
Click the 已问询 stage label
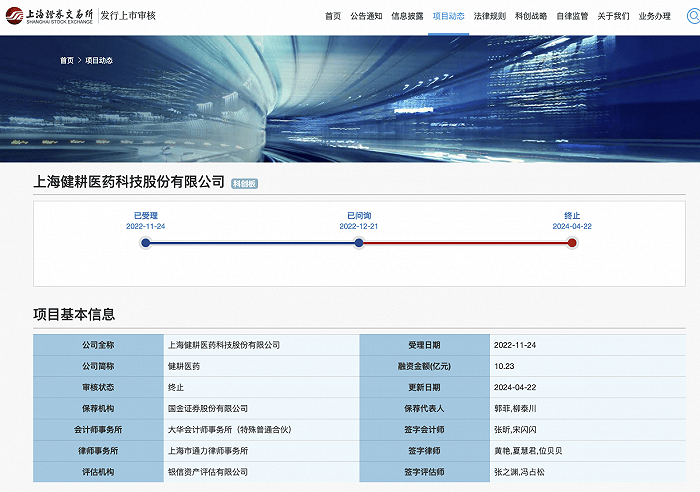click(359, 216)
